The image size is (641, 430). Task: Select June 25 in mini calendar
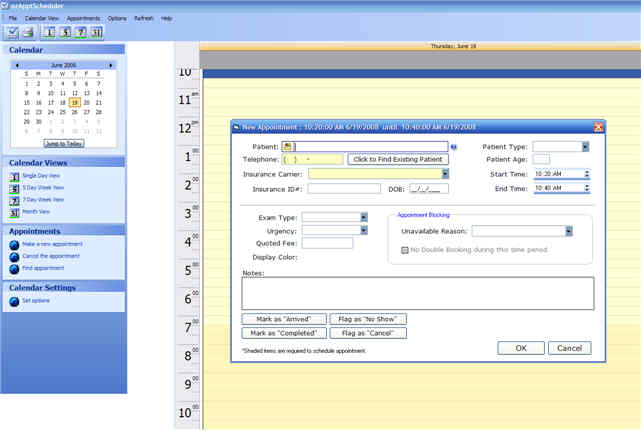tap(63, 112)
